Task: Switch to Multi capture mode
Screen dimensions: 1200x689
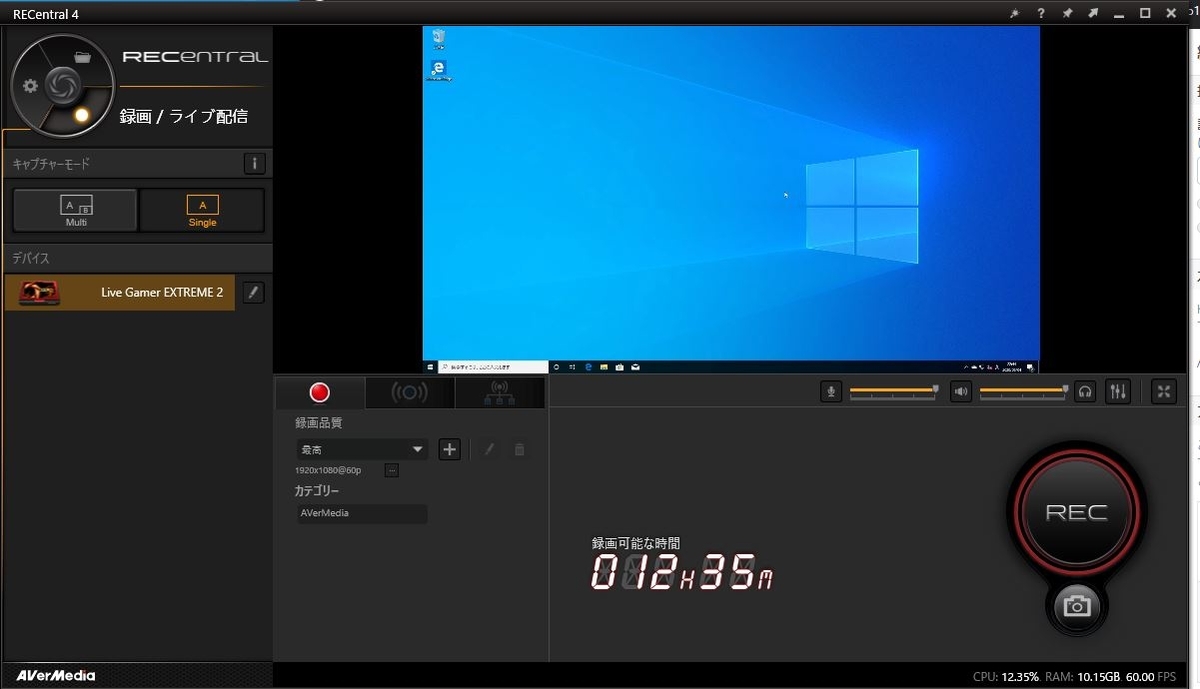Action: point(76,210)
